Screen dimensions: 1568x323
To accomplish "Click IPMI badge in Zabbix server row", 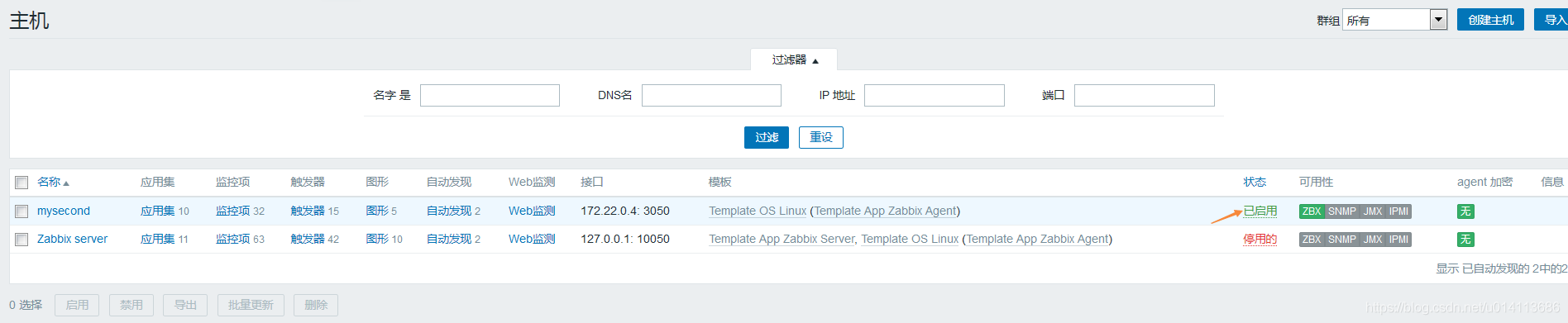I will point(1398,240).
